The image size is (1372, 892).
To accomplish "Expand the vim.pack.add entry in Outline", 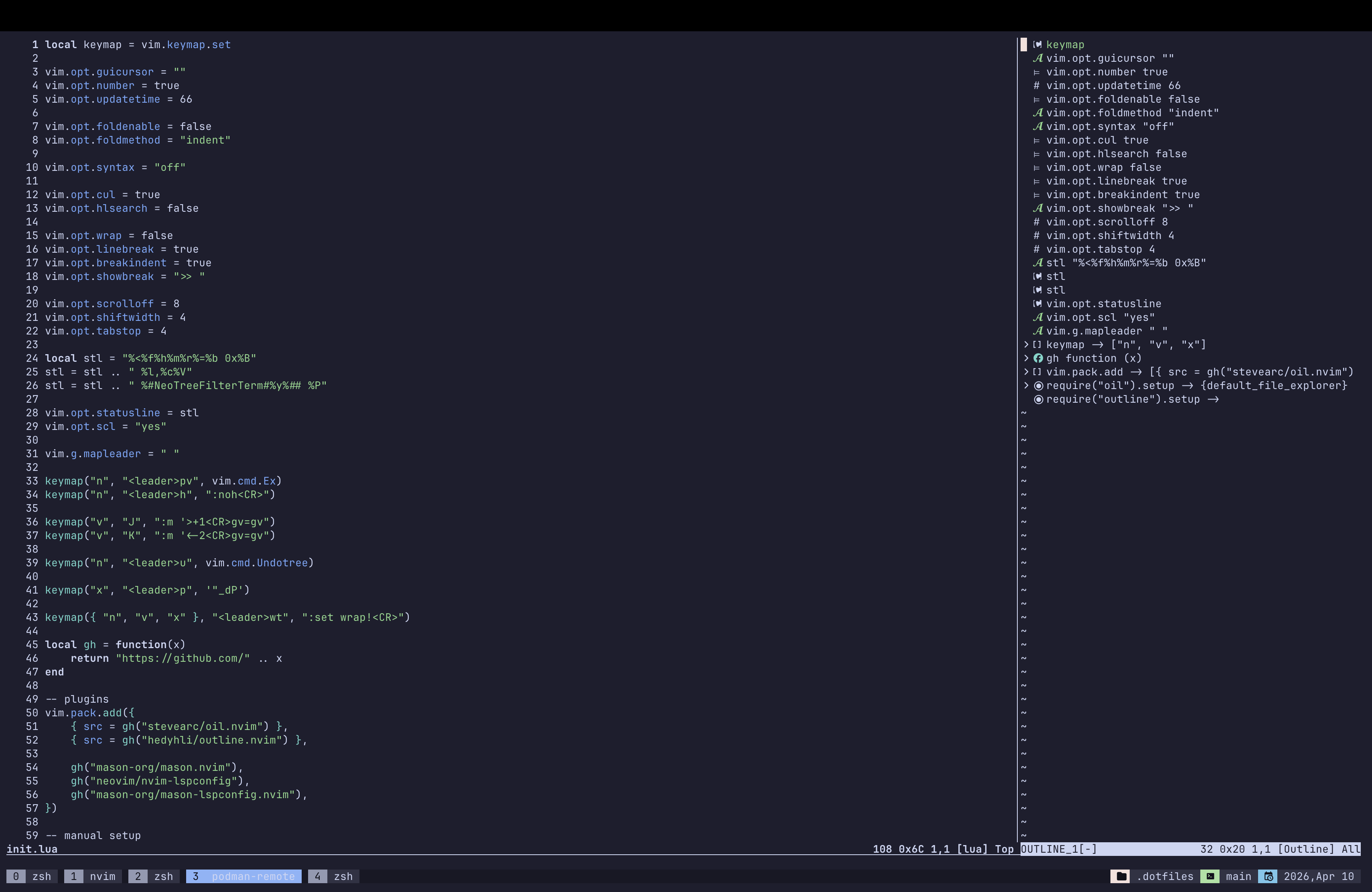I will (x=1026, y=372).
